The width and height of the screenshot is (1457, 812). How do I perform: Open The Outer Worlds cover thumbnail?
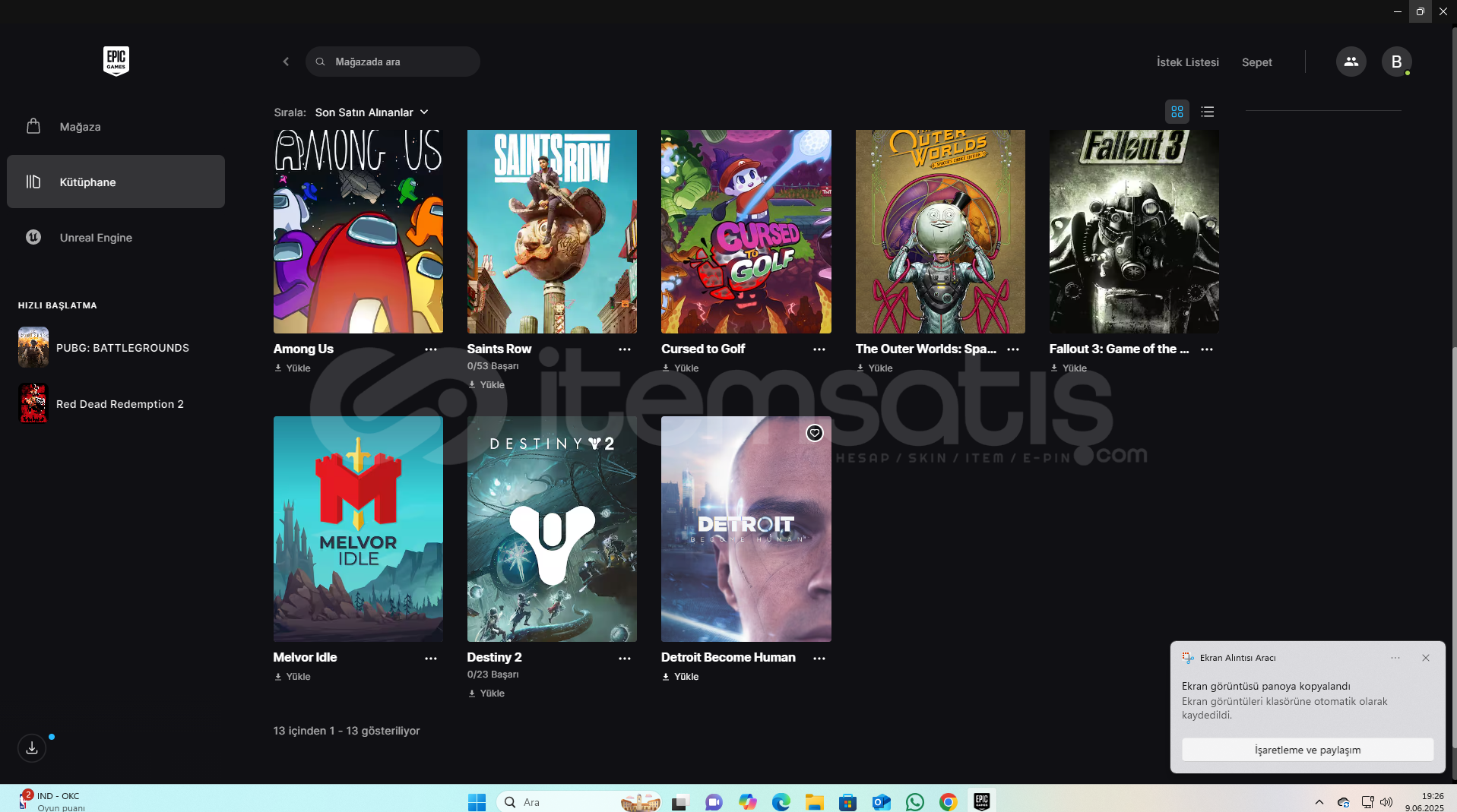tap(940, 232)
